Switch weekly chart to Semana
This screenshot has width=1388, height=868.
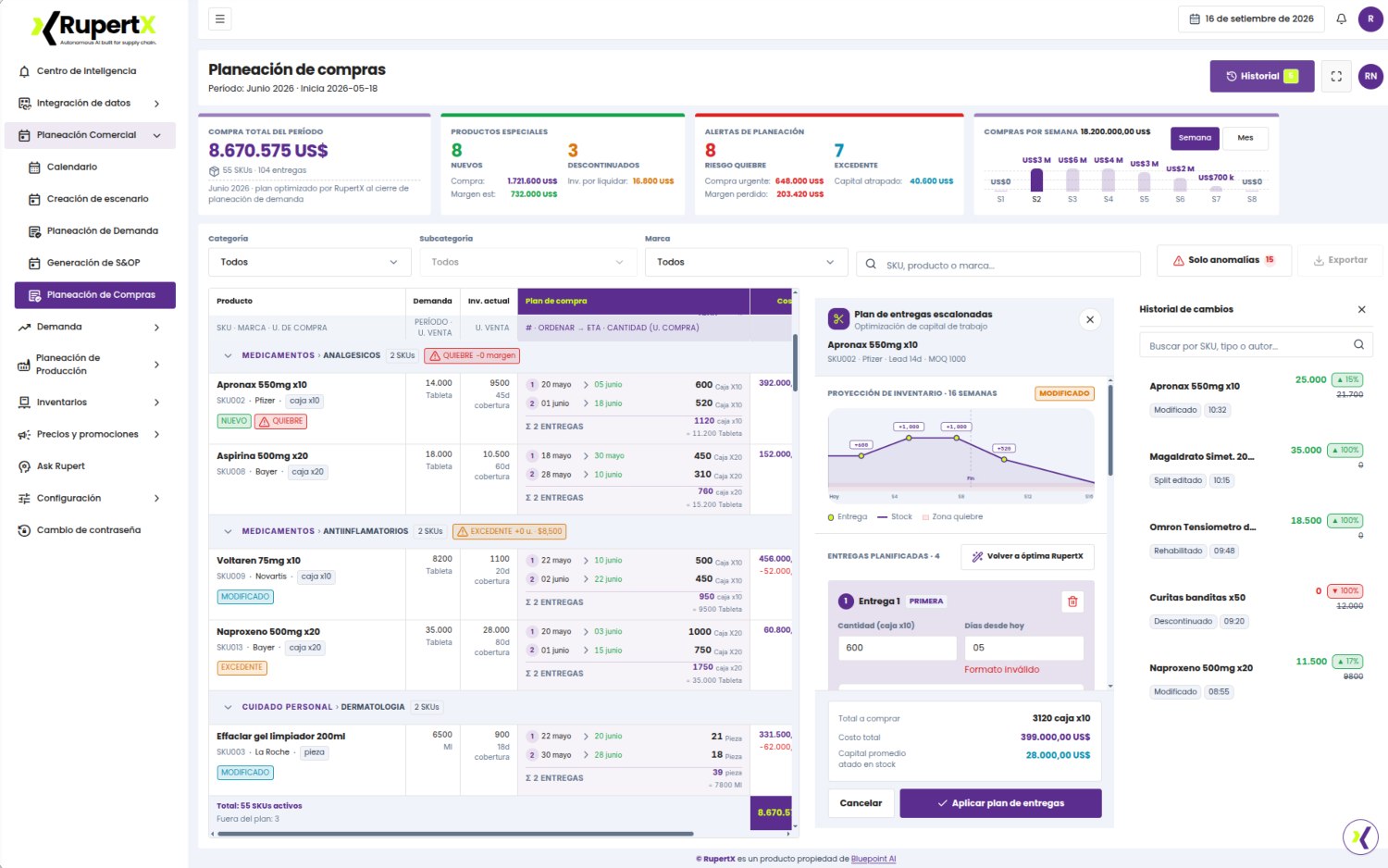[1195, 138]
